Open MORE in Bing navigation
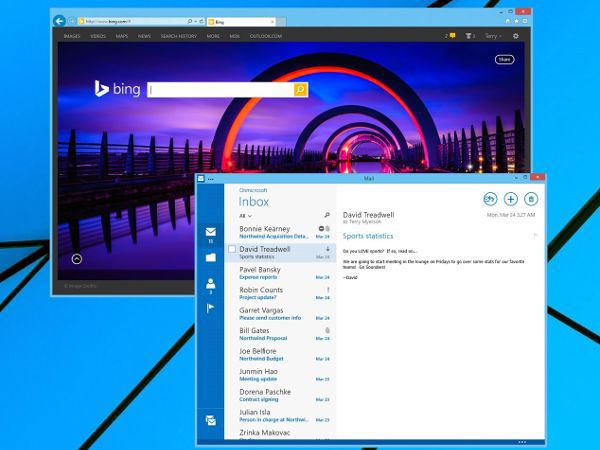The width and height of the screenshot is (600, 450). pos(213,36)
